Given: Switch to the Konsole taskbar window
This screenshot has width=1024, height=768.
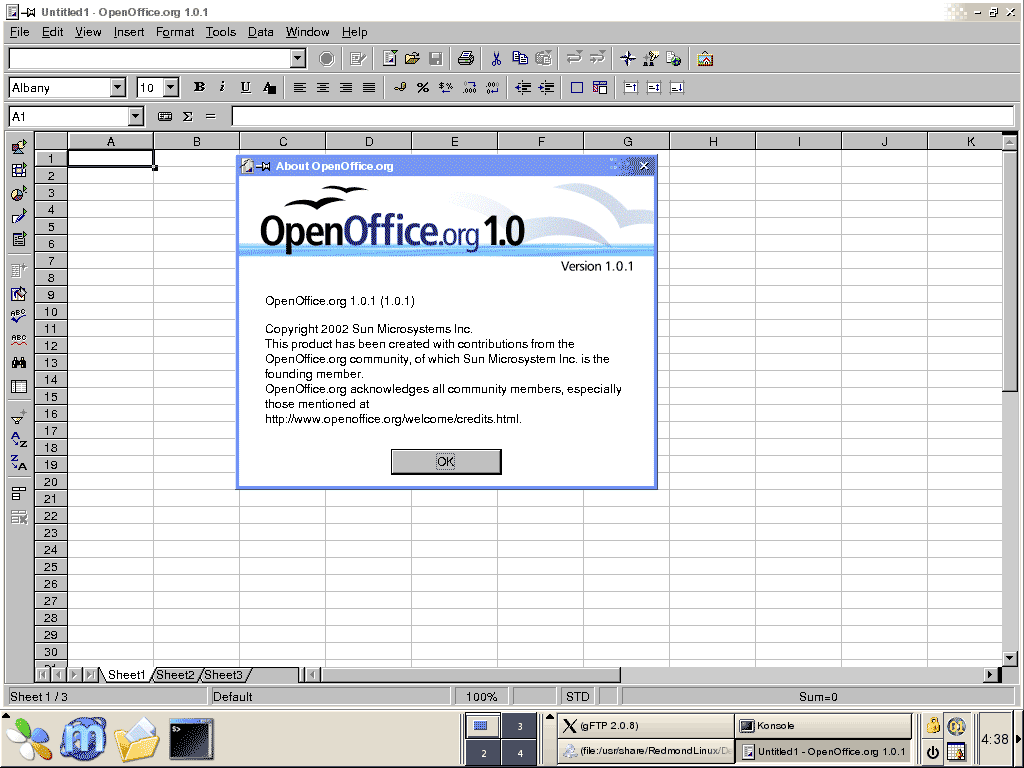Looking at the screenshot, I should pos(823,726).
